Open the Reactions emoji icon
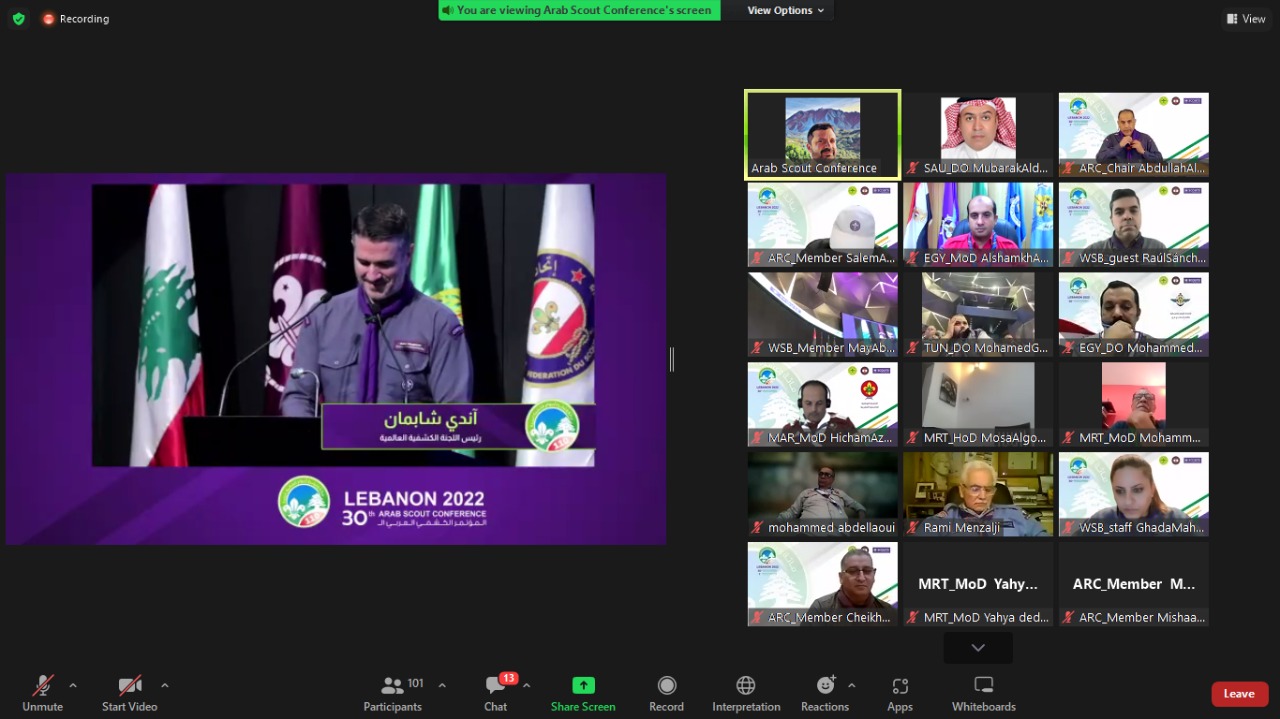The width and height of the screenshot is (1280, 719). [825, 686]
